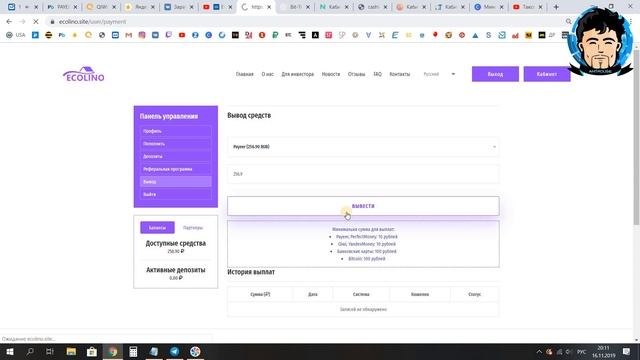Open the Twitch bookmark

coord(169,35)
